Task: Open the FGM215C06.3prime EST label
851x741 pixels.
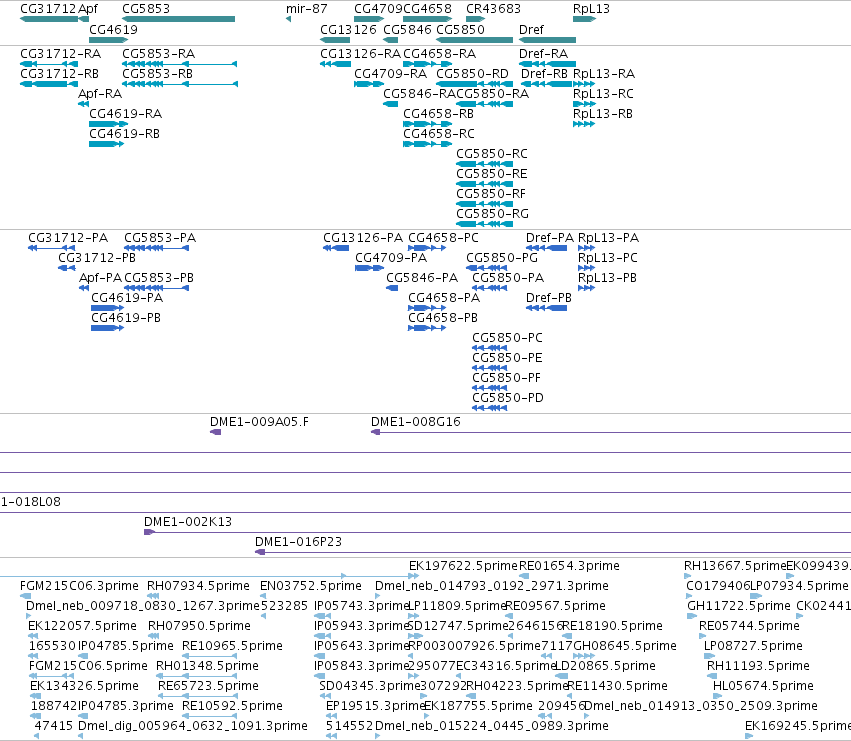Action: click(79, 586)
